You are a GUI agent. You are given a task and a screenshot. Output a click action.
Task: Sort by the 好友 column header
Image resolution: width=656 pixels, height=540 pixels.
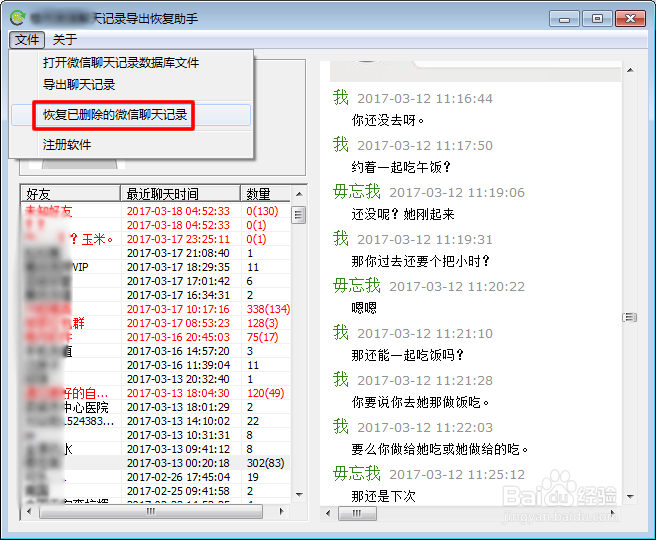70,194
